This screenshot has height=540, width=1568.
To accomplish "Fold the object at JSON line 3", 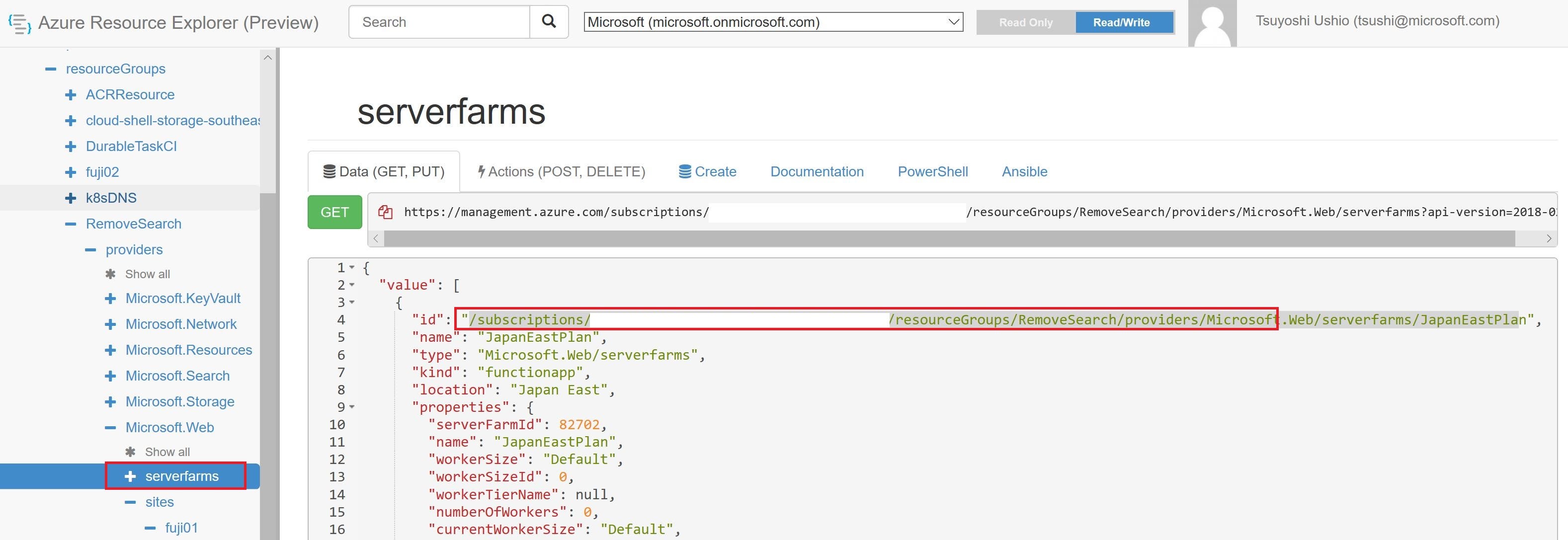I will point(352,302).
